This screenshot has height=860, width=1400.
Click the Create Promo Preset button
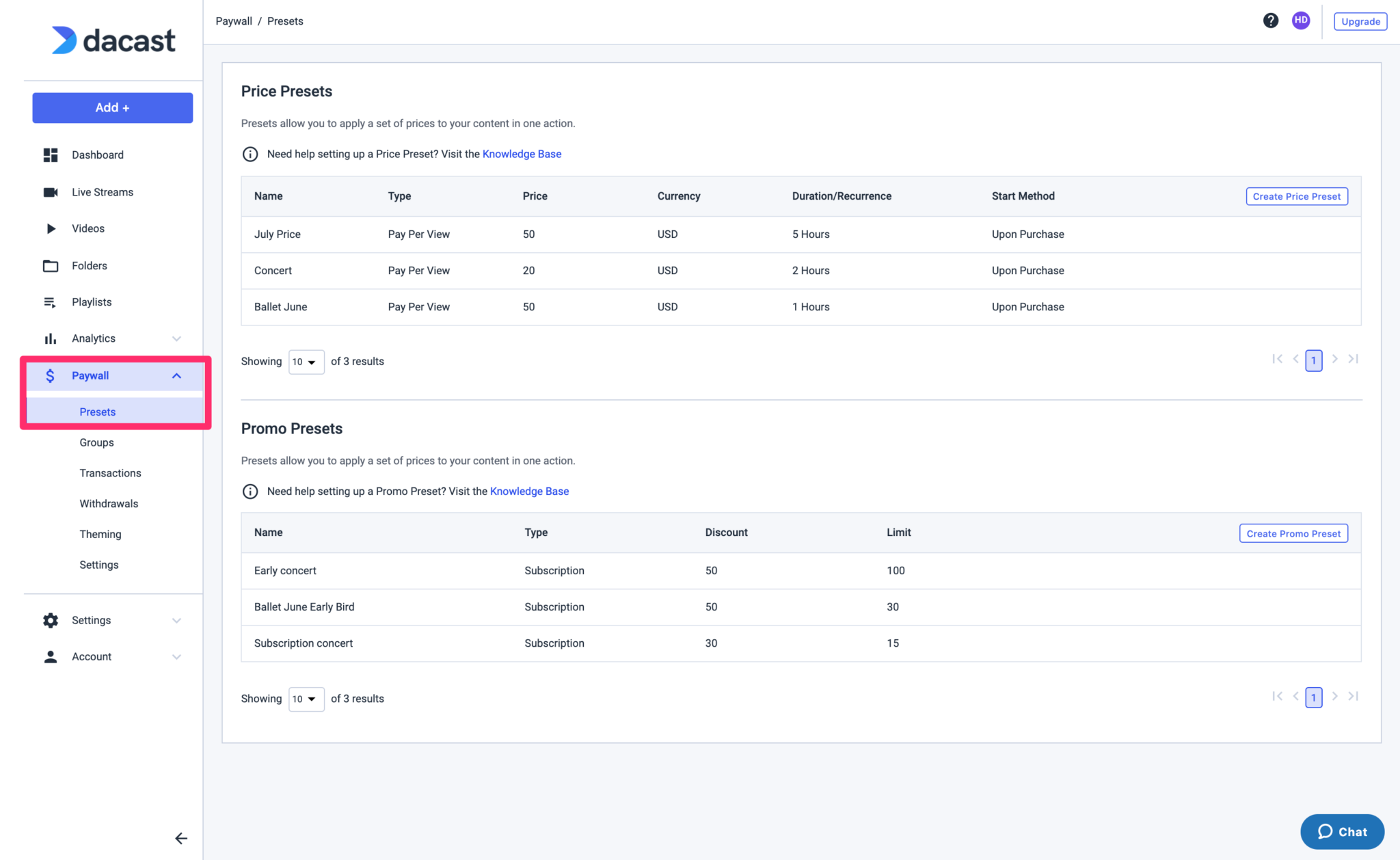coord(1293,534)
